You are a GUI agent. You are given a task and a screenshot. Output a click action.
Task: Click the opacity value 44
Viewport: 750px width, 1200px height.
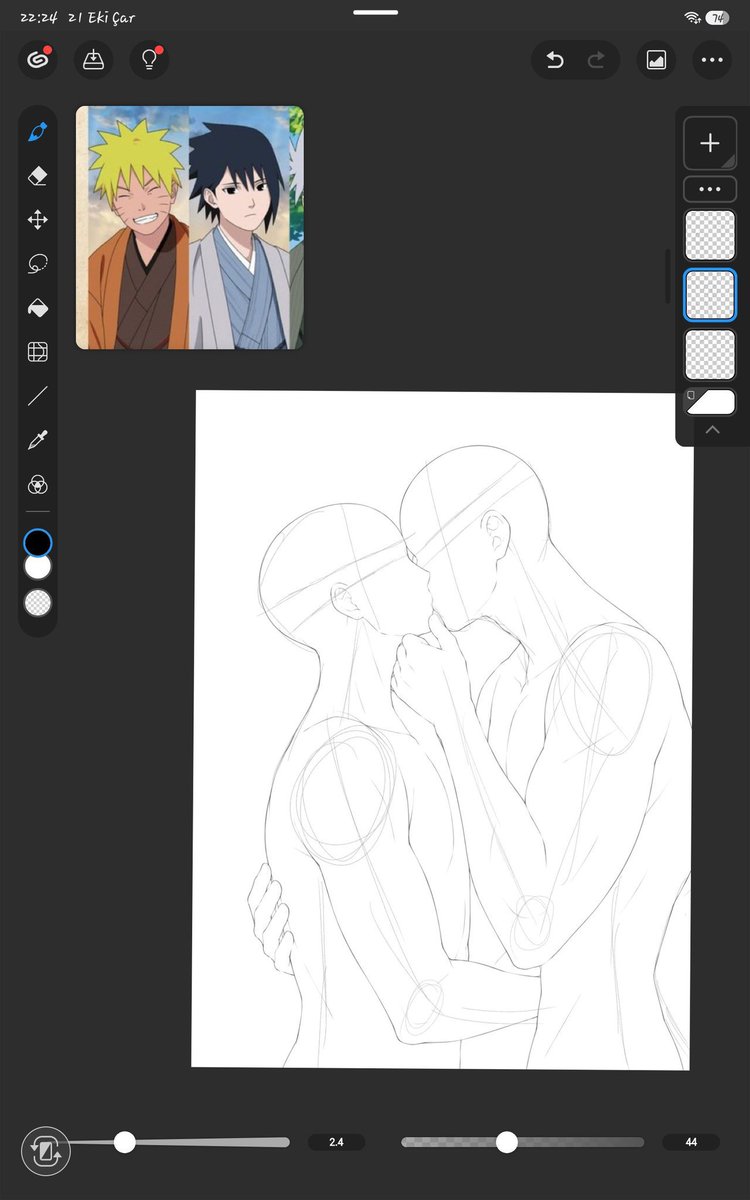[691, 1142]
